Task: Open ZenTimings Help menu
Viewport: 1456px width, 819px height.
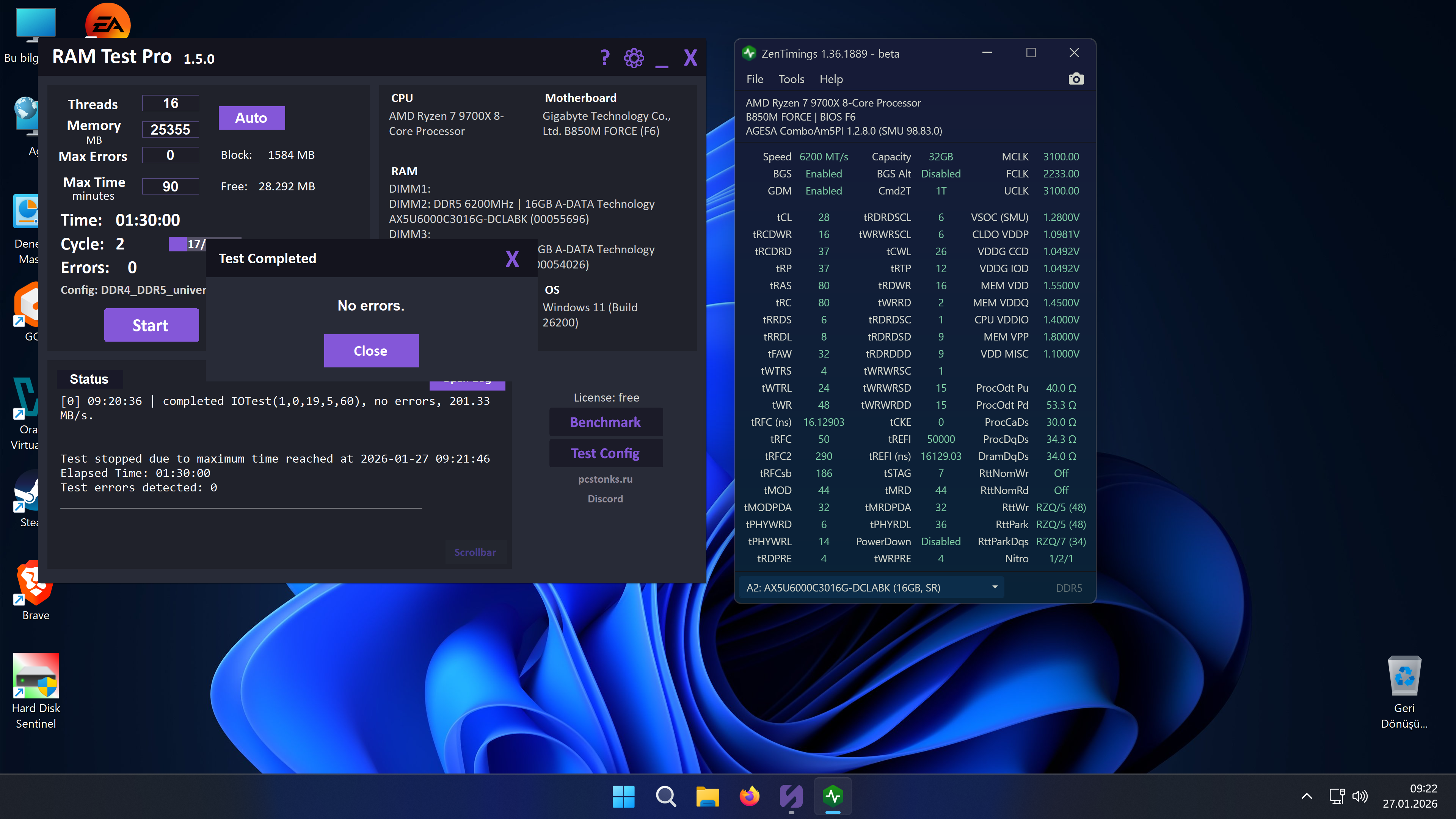Action: click(x=831, y=79)
